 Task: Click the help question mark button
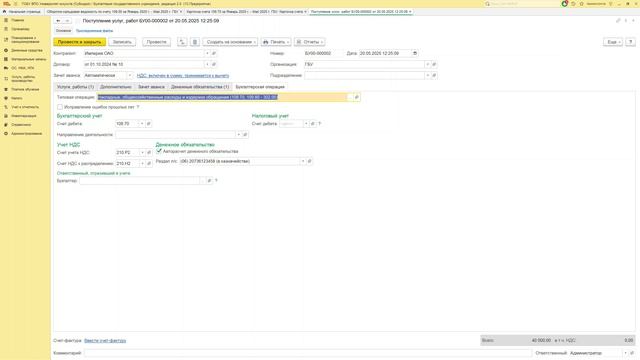click(631, 42)
